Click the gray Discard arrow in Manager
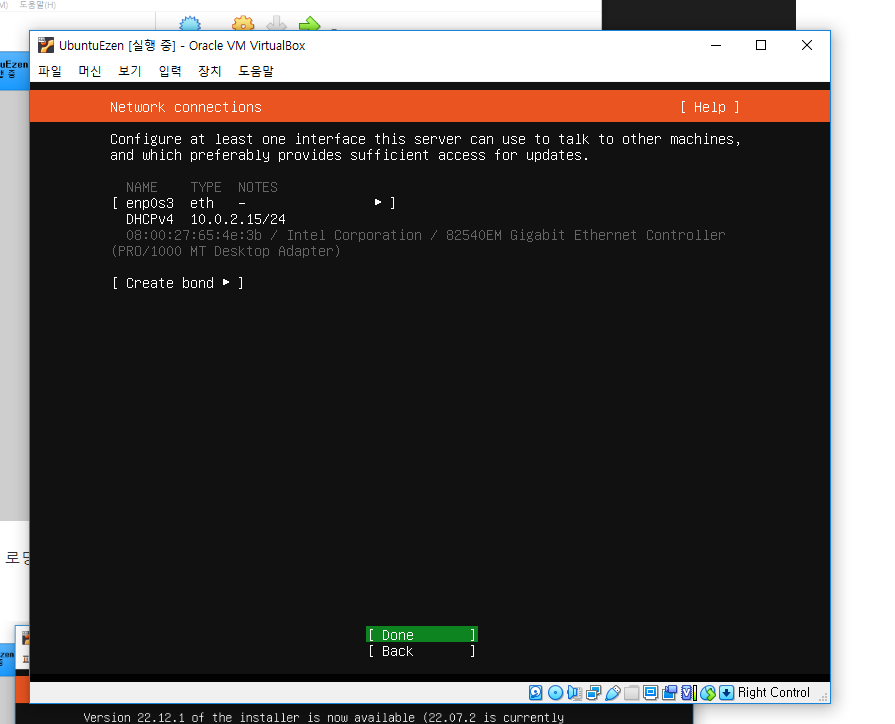The width and height of the screenshot is (895, 724). (276, 23)
